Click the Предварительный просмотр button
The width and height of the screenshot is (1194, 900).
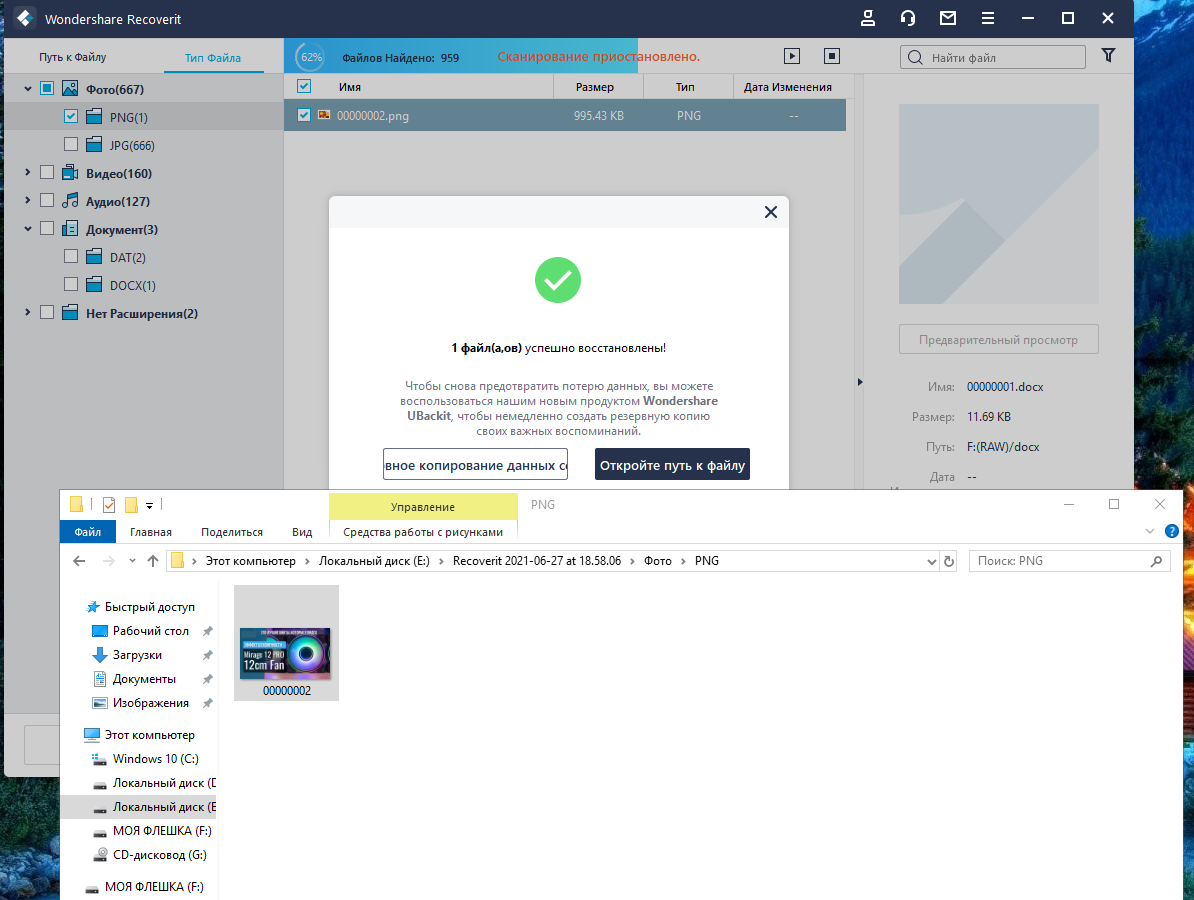(998, 340)
